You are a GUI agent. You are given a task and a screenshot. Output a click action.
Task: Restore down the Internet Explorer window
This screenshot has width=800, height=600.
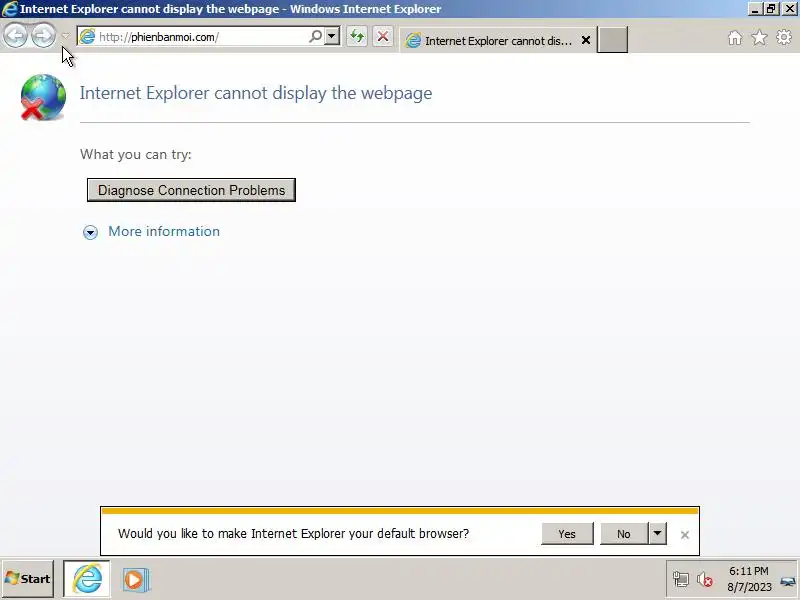[771, 9]
